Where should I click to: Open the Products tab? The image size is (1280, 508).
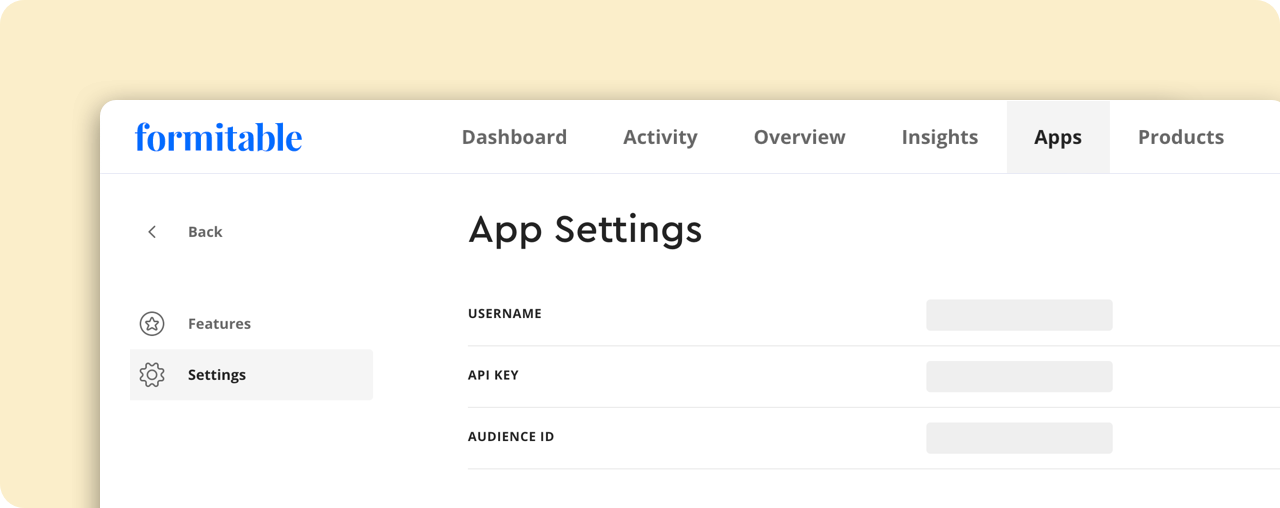pyautogui.click(x=1181, y=137)
